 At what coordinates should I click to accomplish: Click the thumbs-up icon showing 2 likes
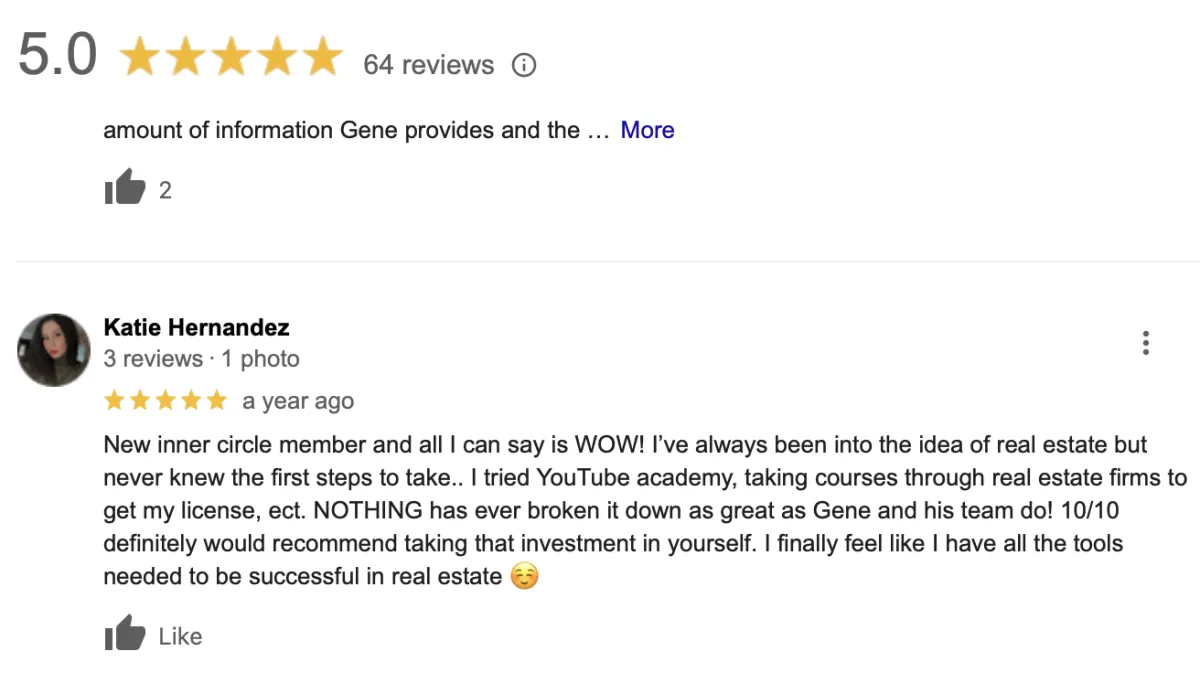click(125, 188)
